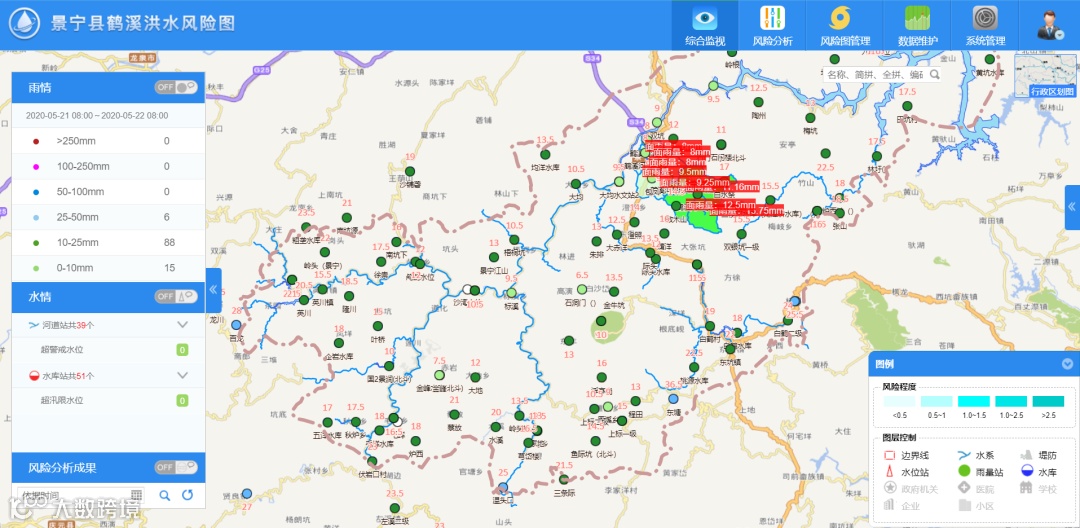
Task: Toggle the 医院 layer
Action: coord(975,488)
